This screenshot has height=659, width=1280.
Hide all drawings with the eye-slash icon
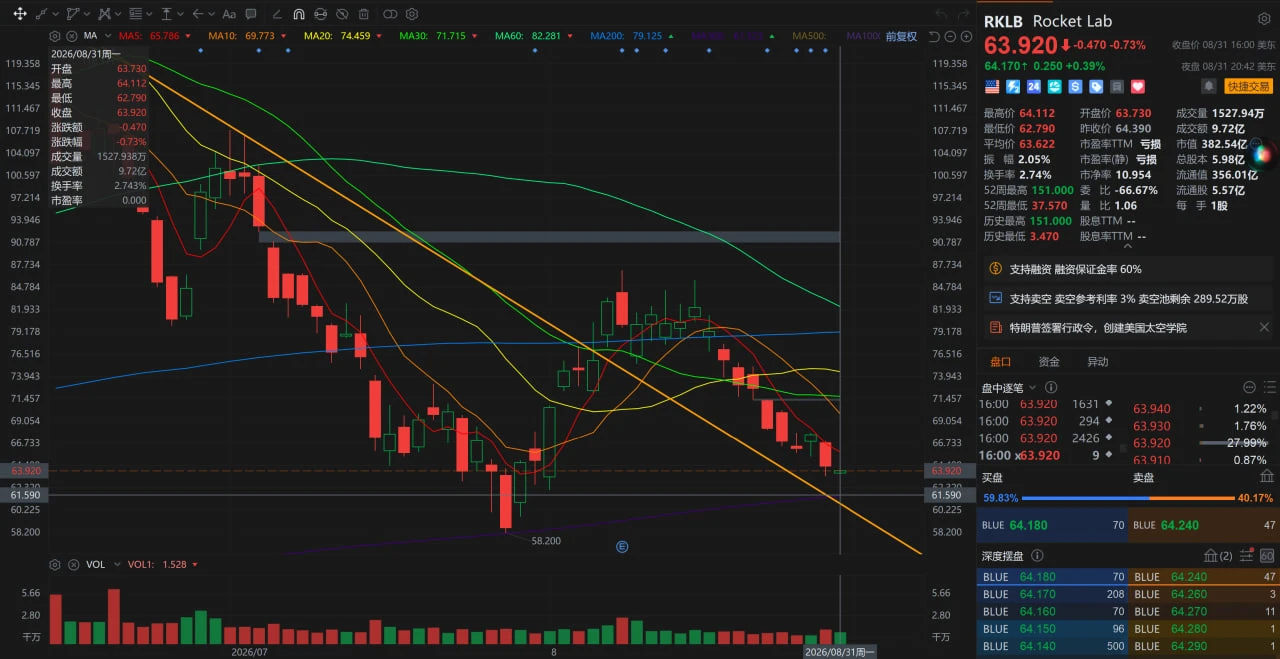click(342, 14)
